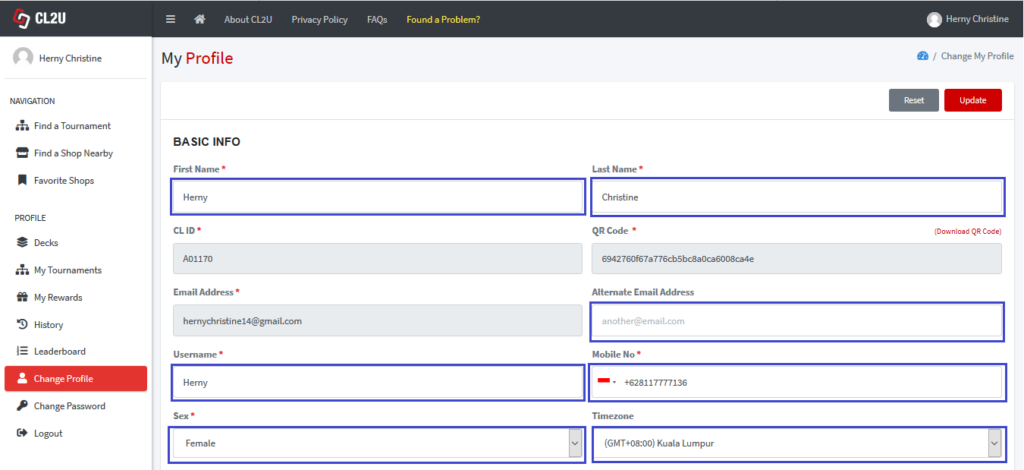The height and width of the screenshot is (470, 1024).
Task: Click the CL ID field showing A01170
Action: pyautogui.click(x=377, y=258)
